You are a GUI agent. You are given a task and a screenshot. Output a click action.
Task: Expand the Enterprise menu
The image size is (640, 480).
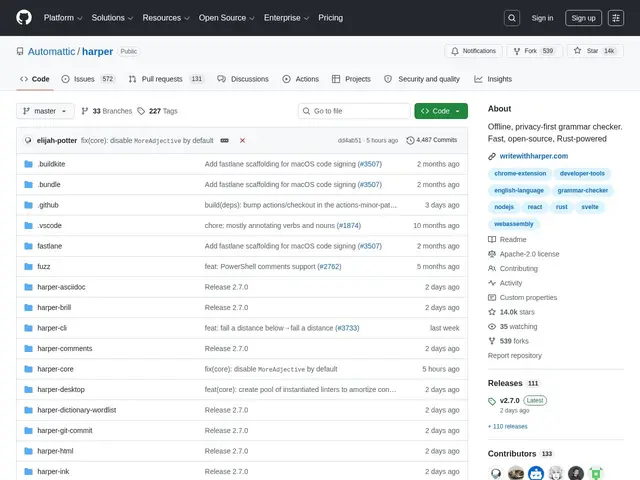click(286, 18)
